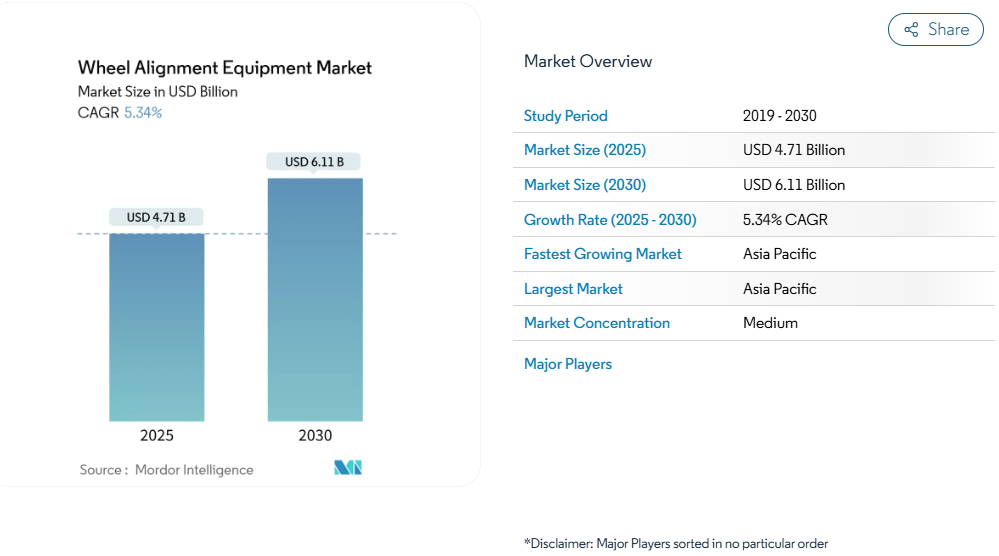The image size is (999, 556).
Task: Select the Market Size (2025) label
Action: pyautogui.click(x=584, y=150)
